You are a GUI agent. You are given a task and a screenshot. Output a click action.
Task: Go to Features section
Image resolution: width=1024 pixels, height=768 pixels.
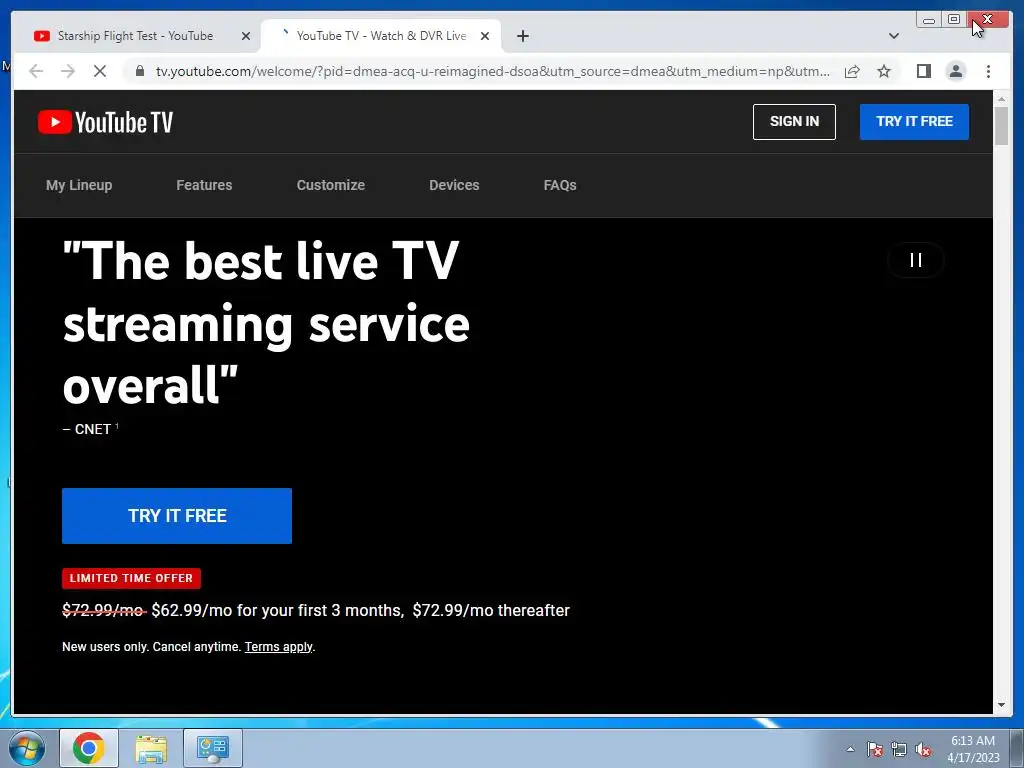coord(204,185)
